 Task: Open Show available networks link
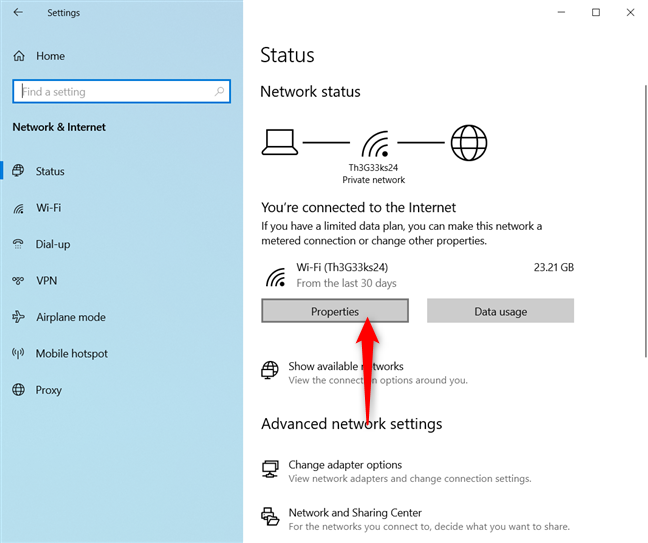click(x=346, y=366)
